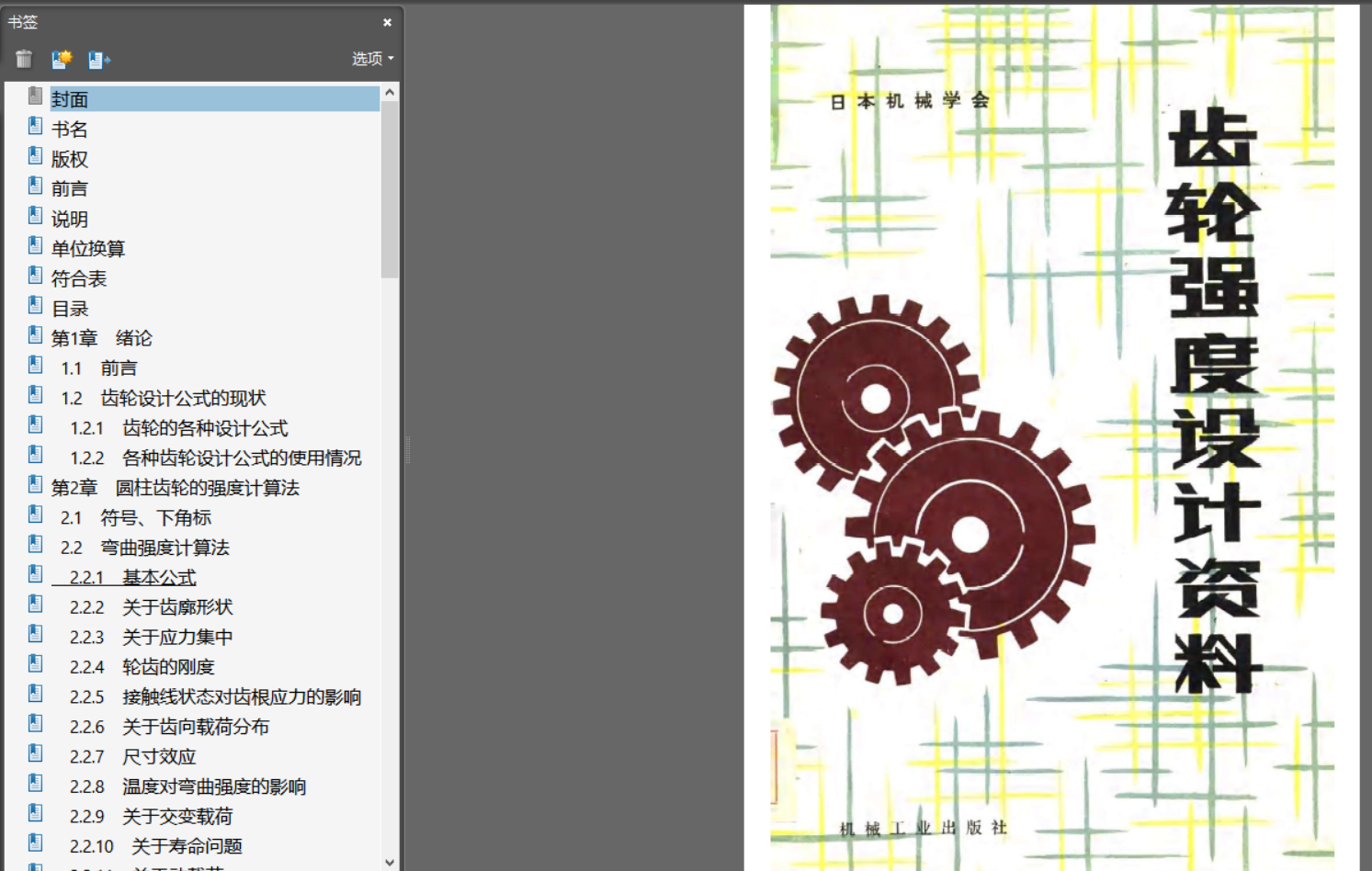This screenshot has width=1372, height=871.
Task: Click the gray bookmark icon beside 封面
Action: point(35,96)
